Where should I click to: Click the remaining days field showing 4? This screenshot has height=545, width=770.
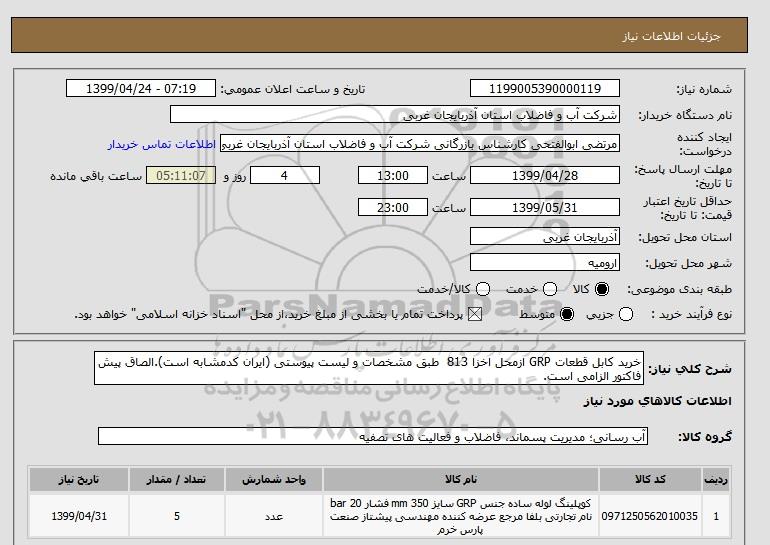[x=285, y=175]
